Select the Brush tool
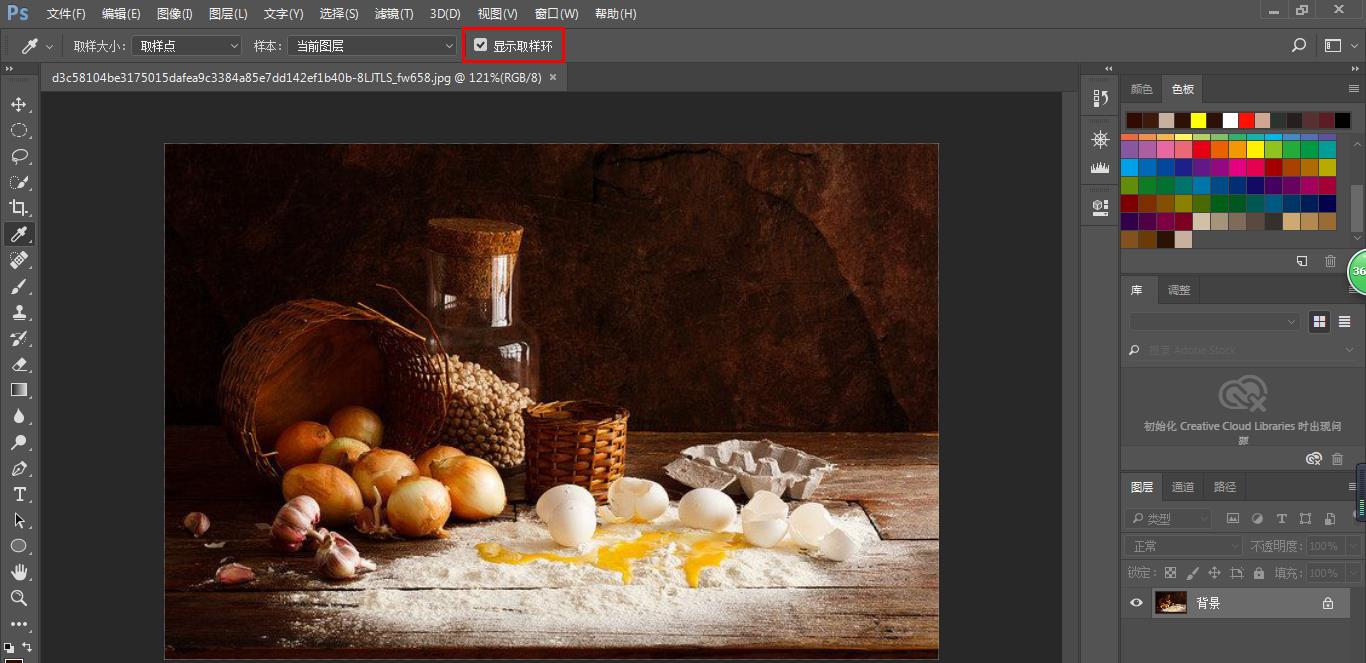Image resolution: width=1366 pixels, height=663 pixels. (18, 286)
